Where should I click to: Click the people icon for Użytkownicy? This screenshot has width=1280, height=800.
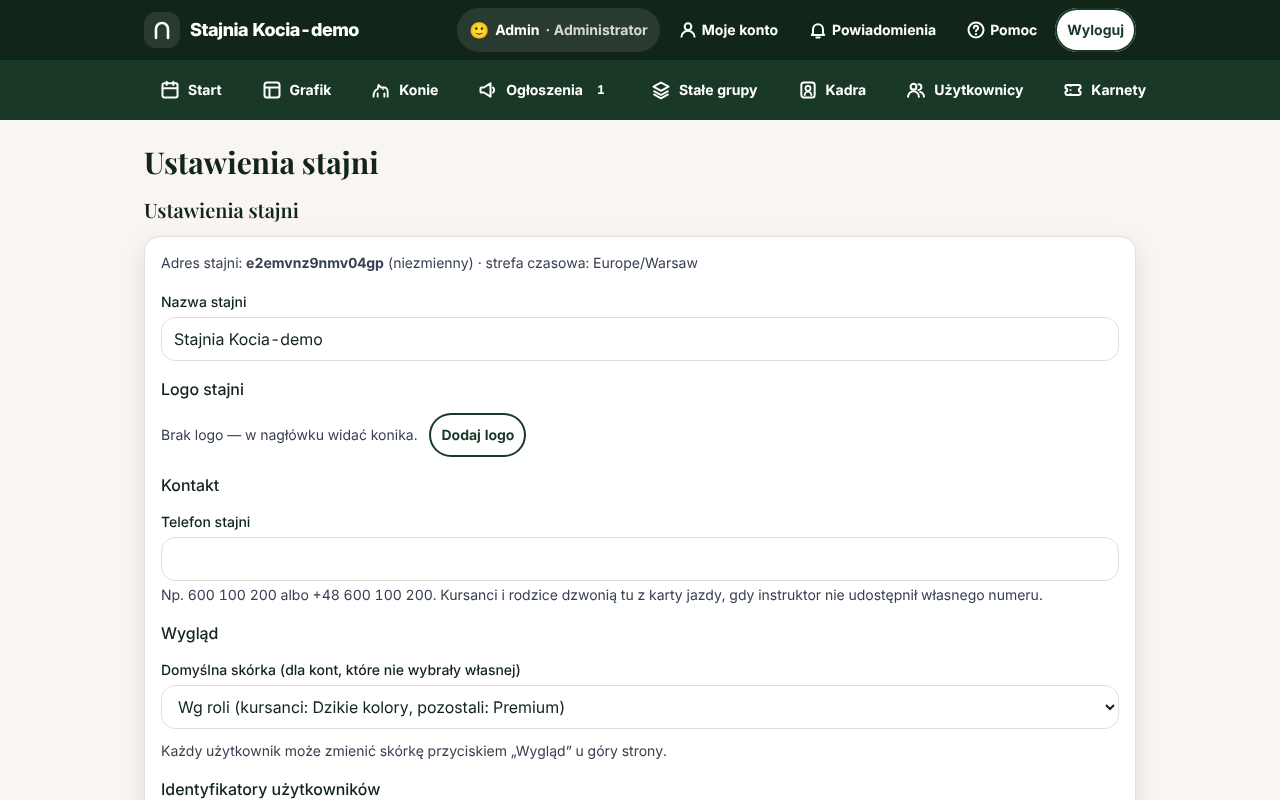[916, 90]
